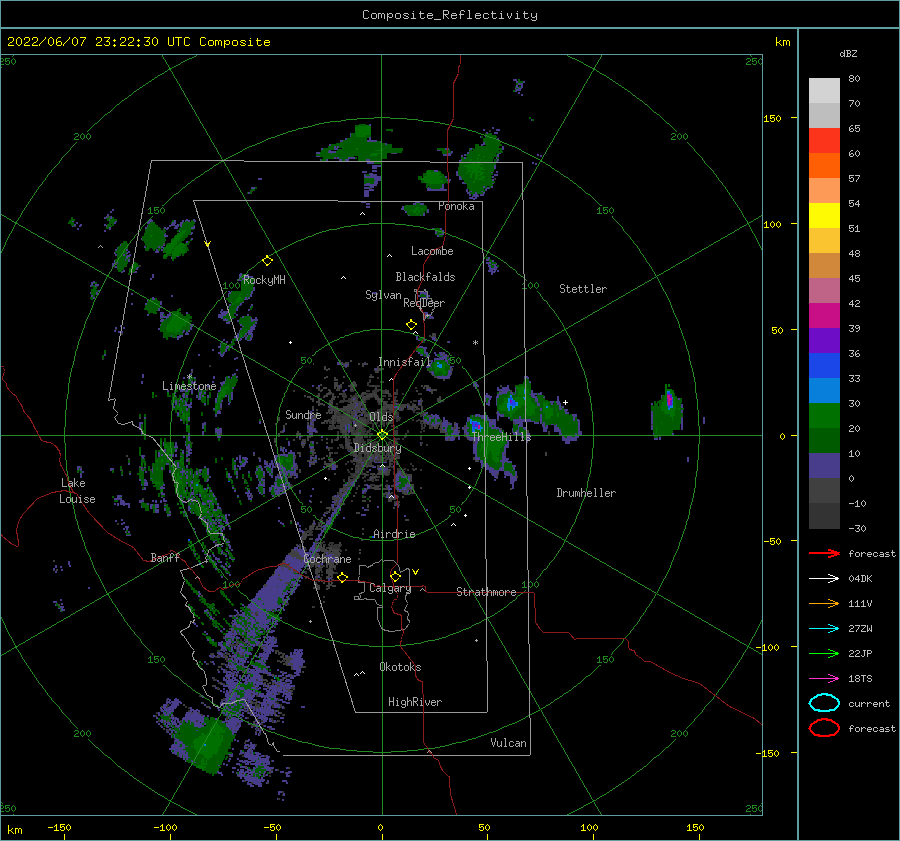Click the Stettler city label
900x841 pixels.
(583, 289)
